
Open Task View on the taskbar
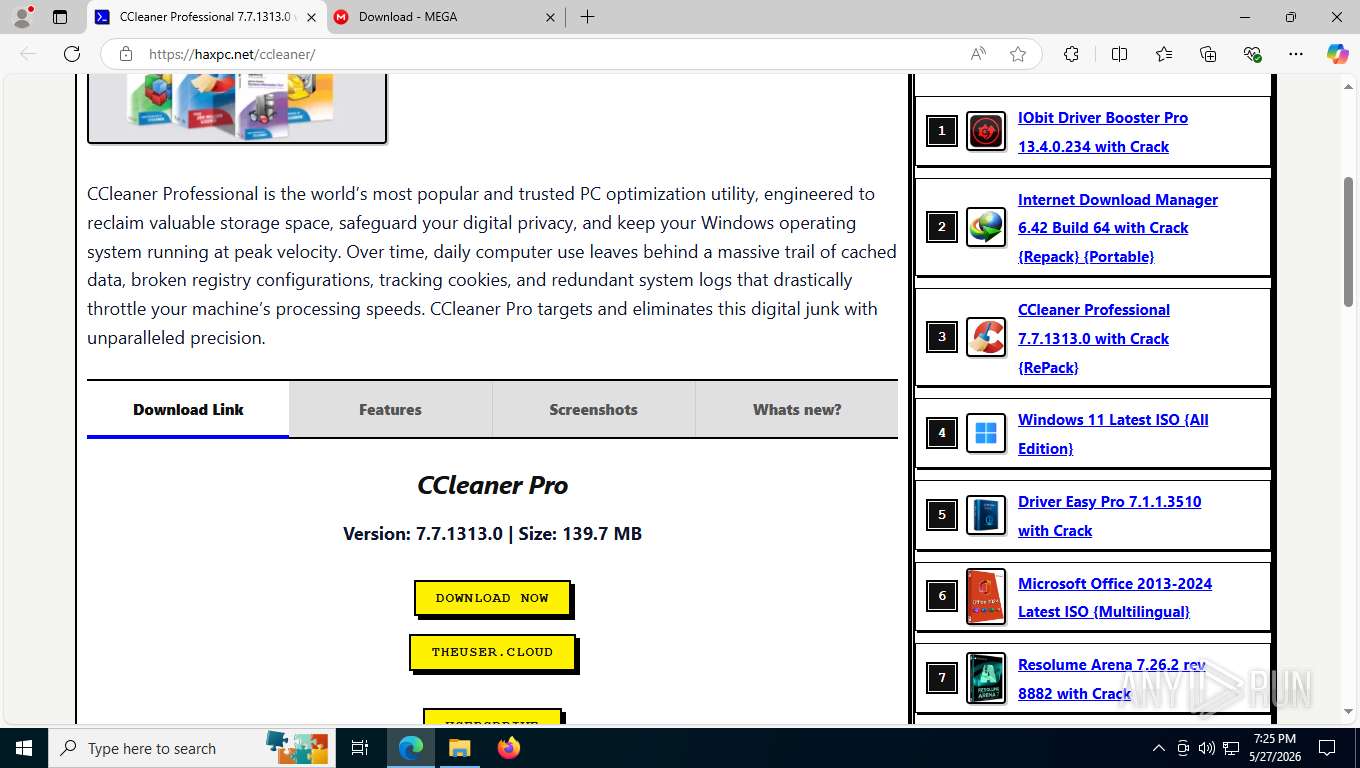360,748
